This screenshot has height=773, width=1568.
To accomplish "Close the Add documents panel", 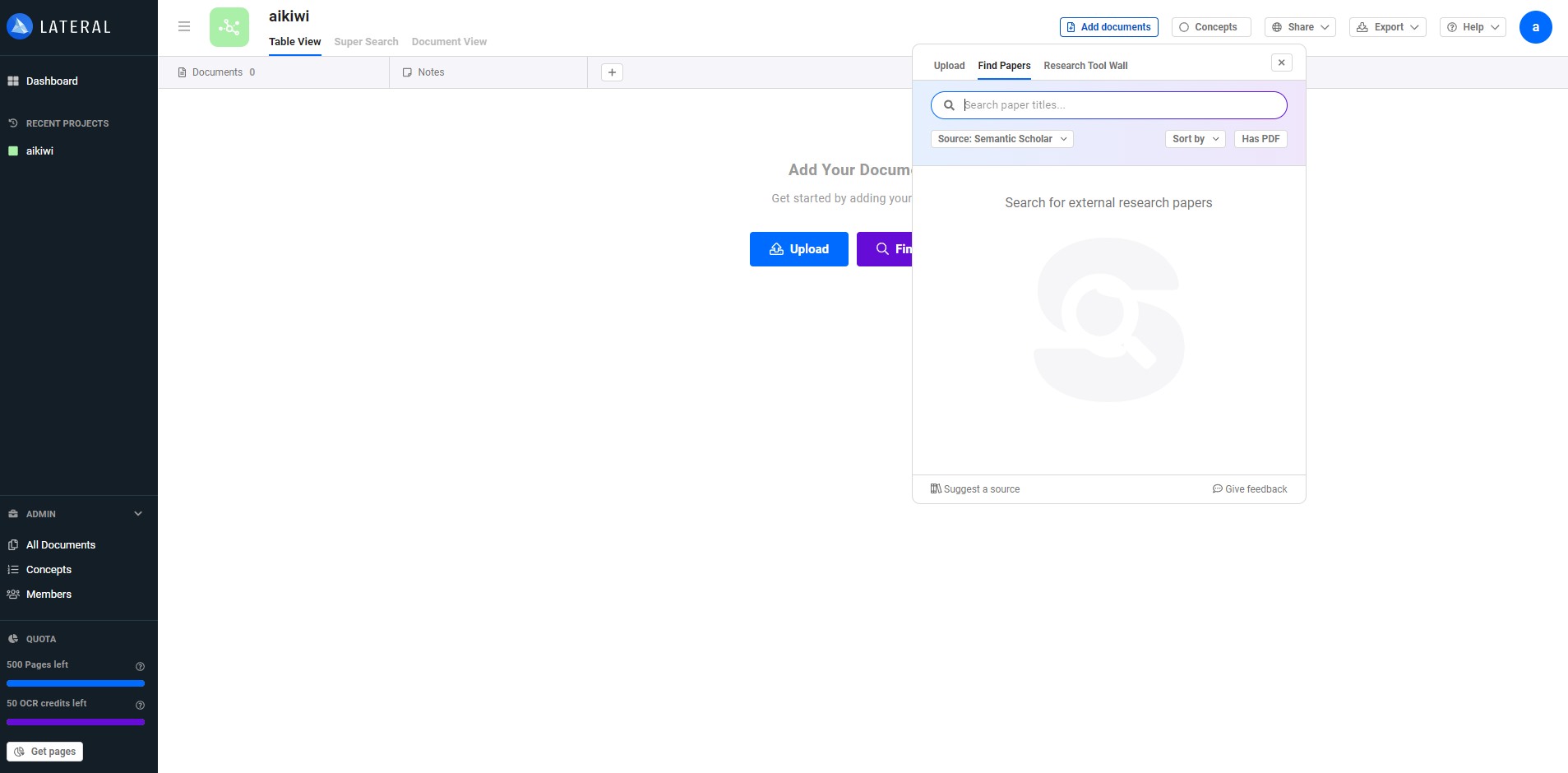I will click(x=1281, y=62).
